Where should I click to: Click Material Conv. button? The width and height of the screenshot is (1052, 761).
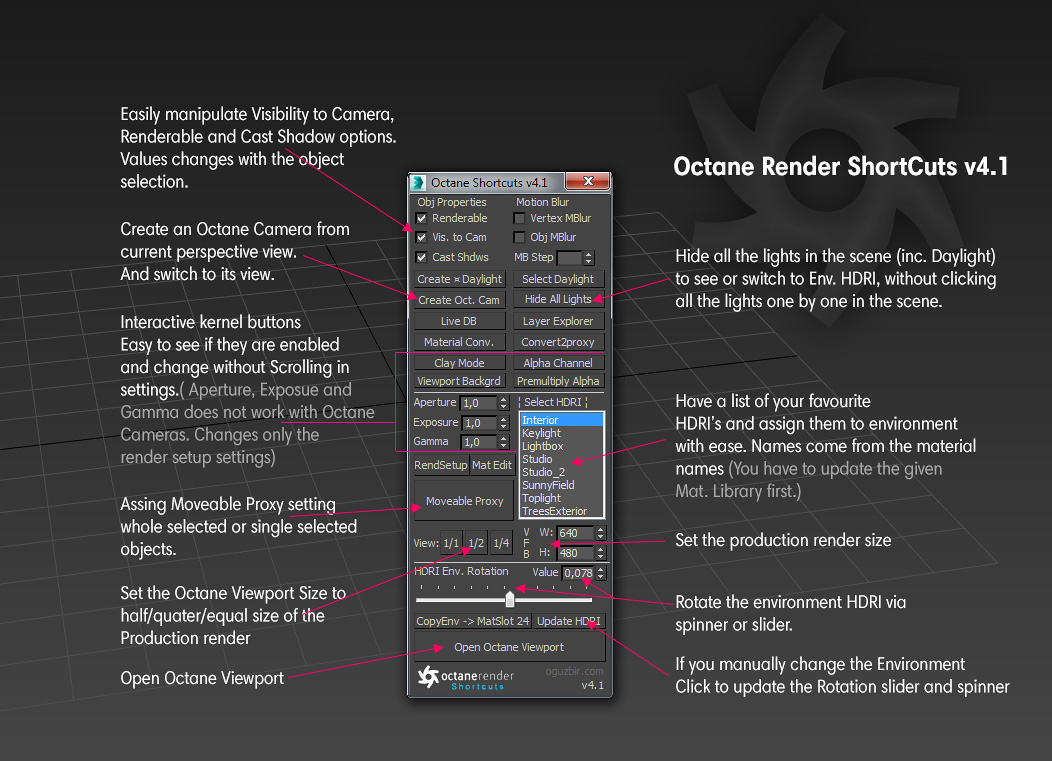(459, 342)
